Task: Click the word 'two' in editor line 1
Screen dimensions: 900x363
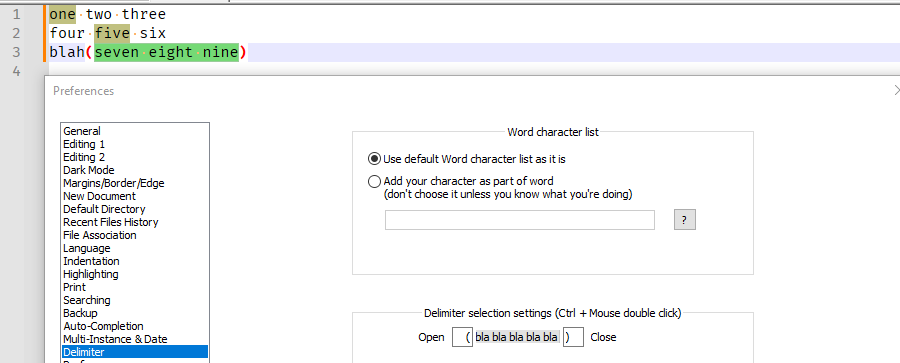Action: coord(99,14)
